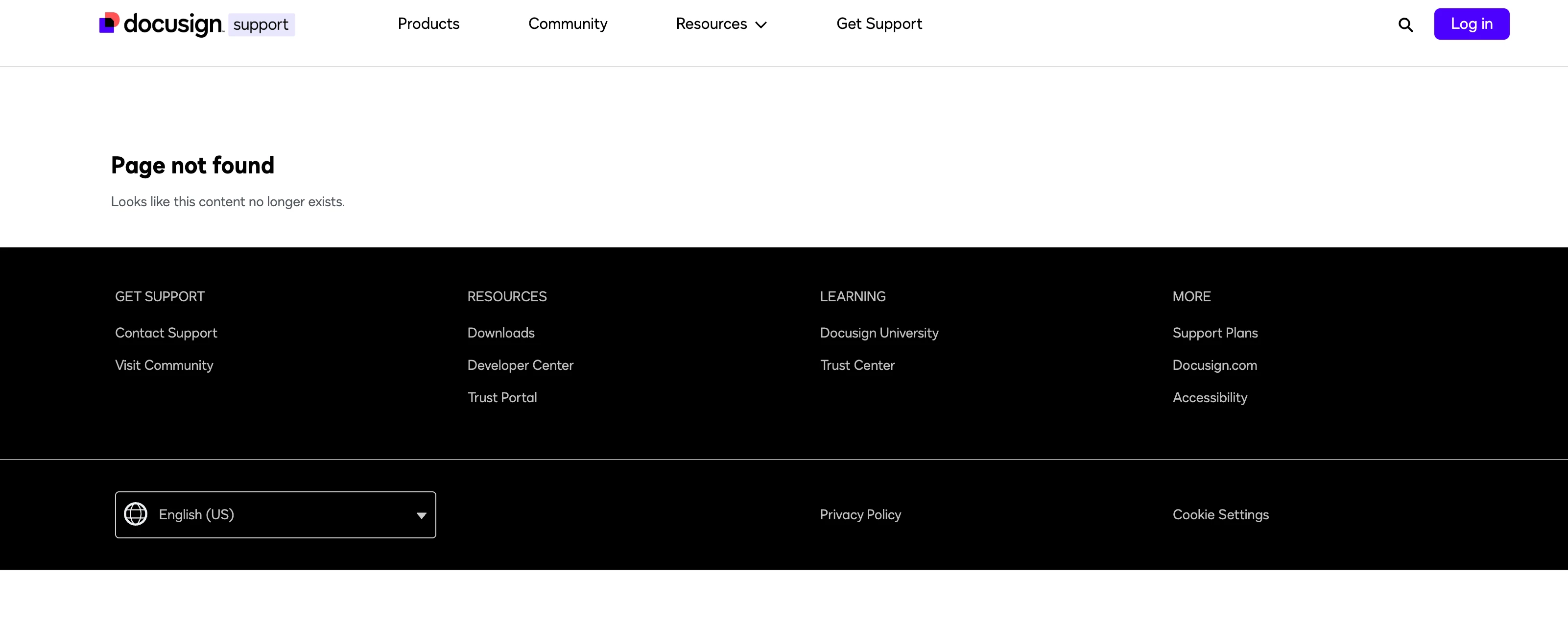
Task: Click the language dropdown arrow
Action: (x=421, y=515)
